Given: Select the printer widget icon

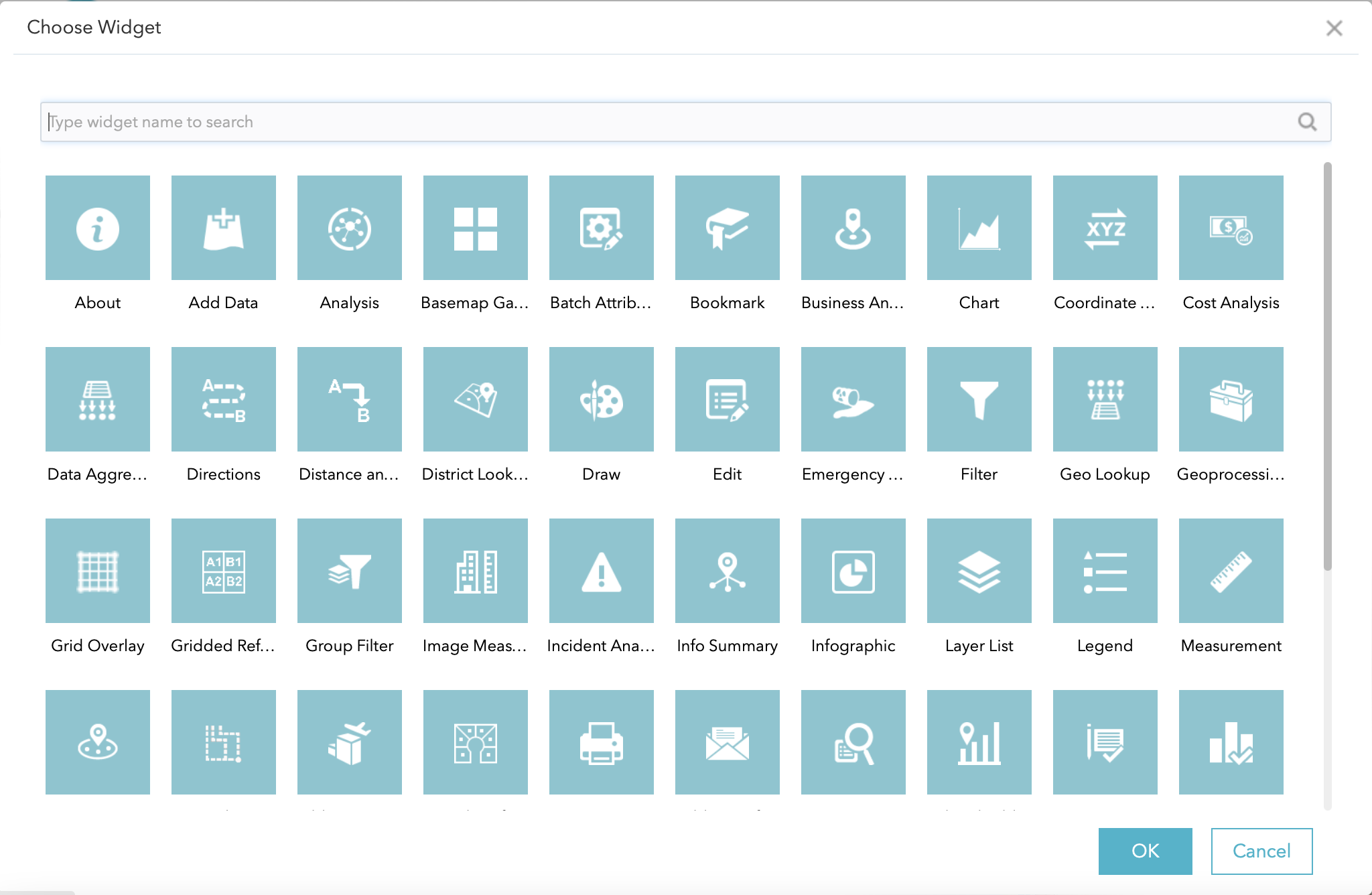Looking at the screenshot, I should (602, 742).
